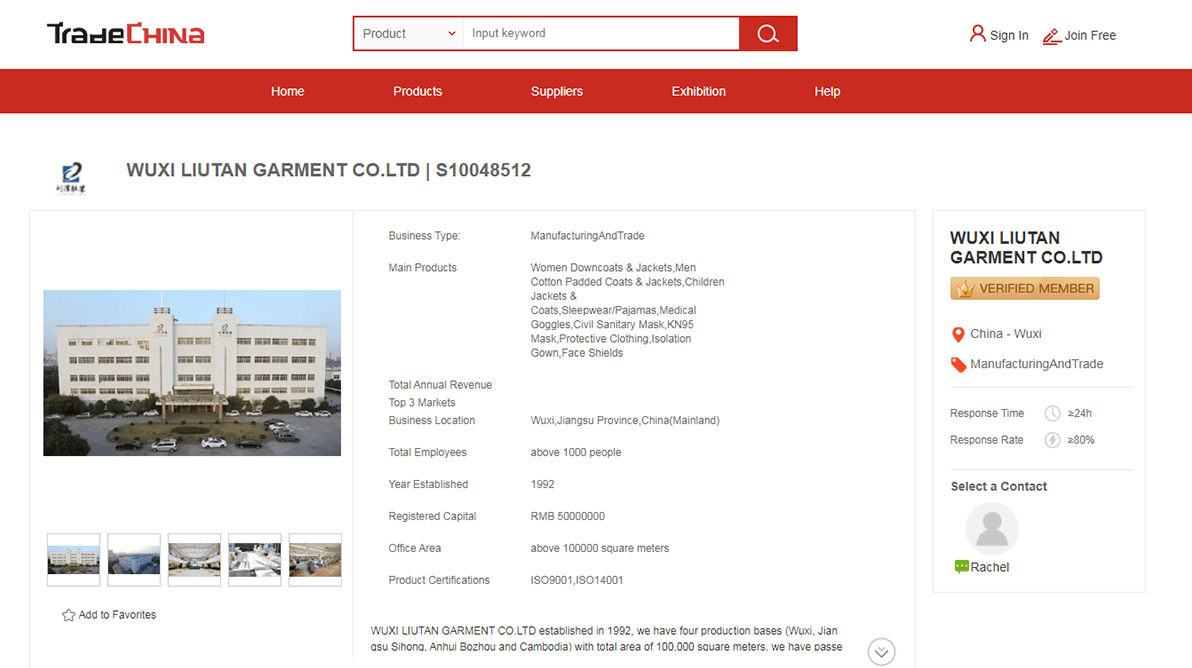Viewport: 1192px width, 668px height.
Task: Type in the Input keyword search field
Action: [x=600, y=34]
